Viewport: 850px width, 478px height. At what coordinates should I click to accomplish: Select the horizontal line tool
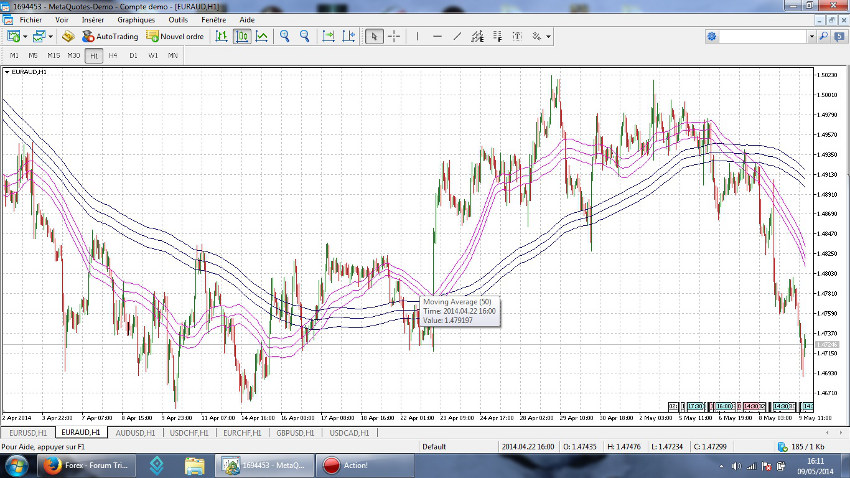437,36
